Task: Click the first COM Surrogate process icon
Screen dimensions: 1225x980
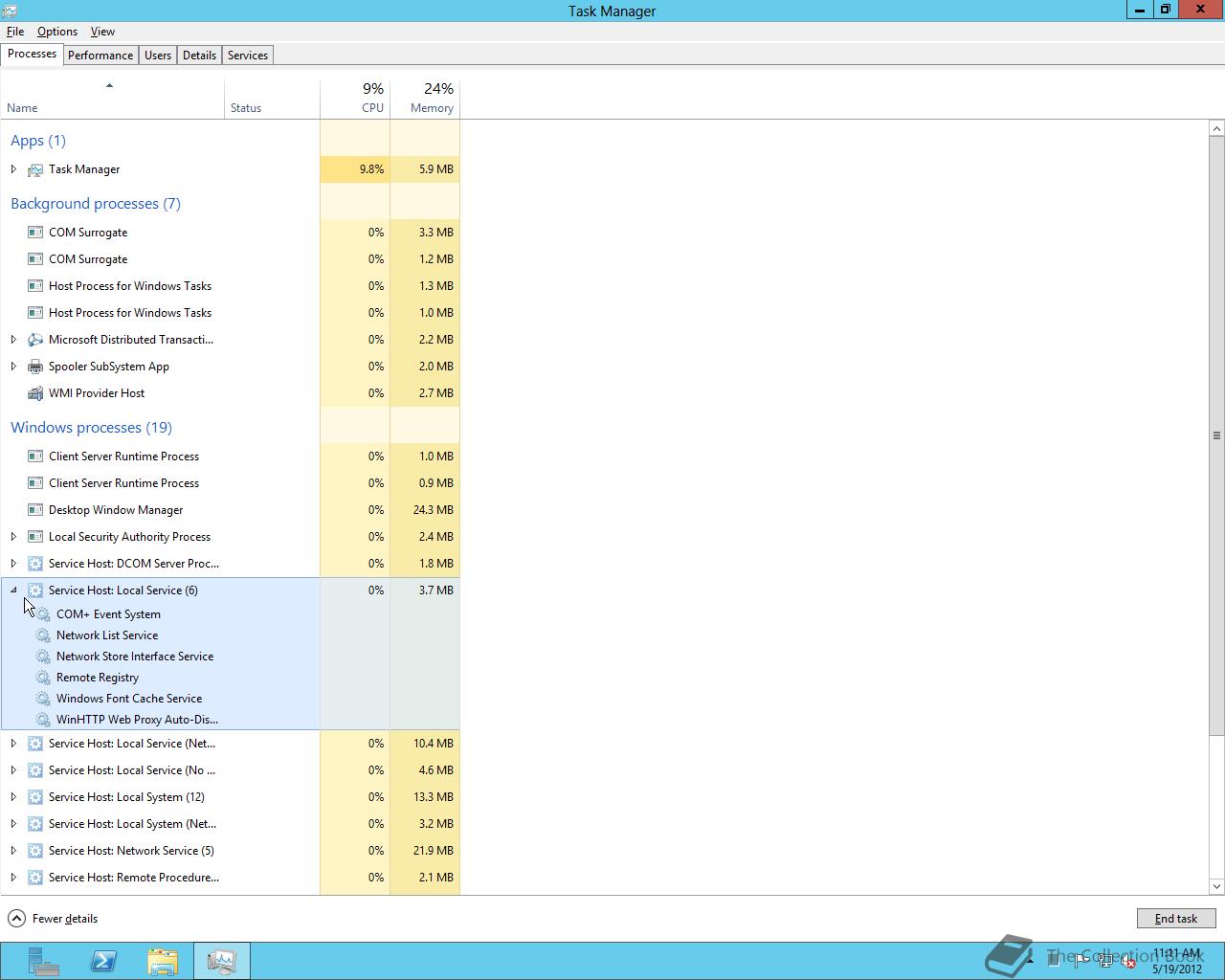Action: [35, 233]
